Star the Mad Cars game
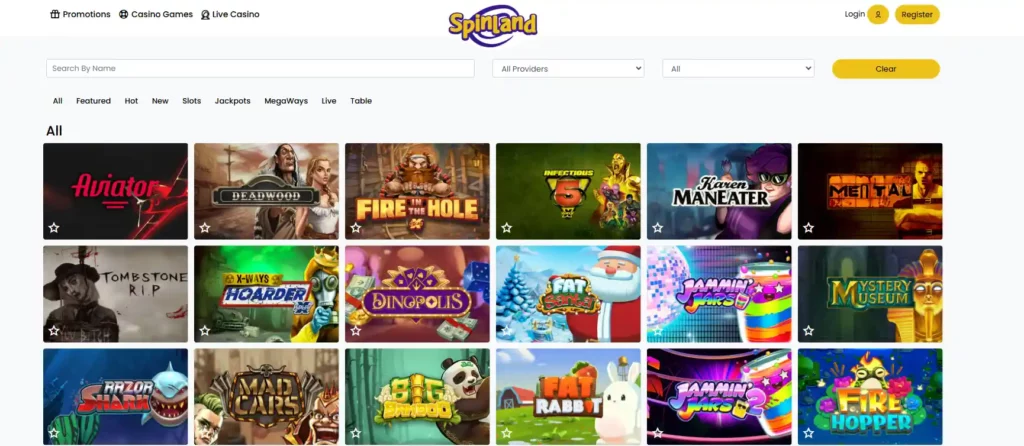1024x446 pixels. click(x=204, y=432)
